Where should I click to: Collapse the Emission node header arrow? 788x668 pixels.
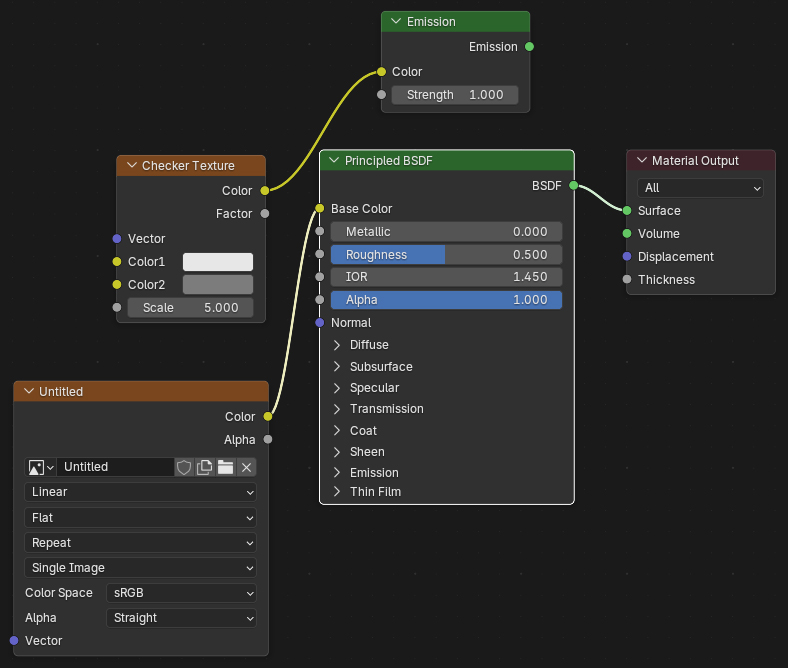[x=396, y=22]
